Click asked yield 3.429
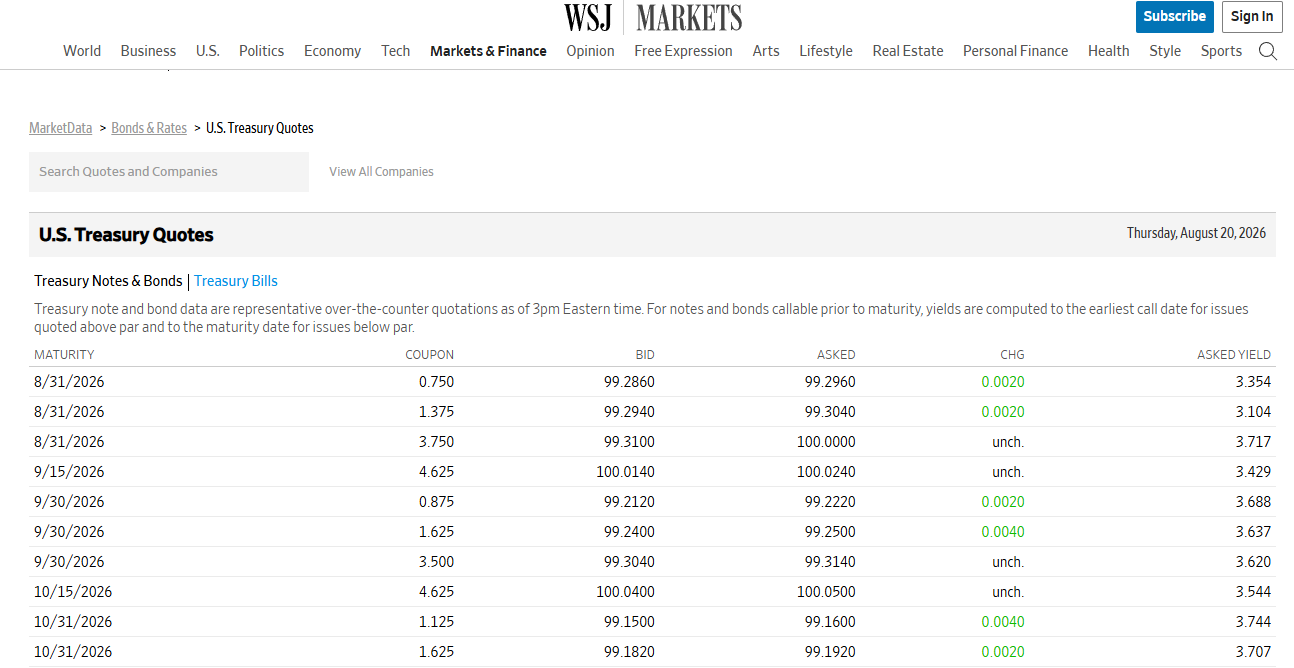 click(x=1253, y=472)
